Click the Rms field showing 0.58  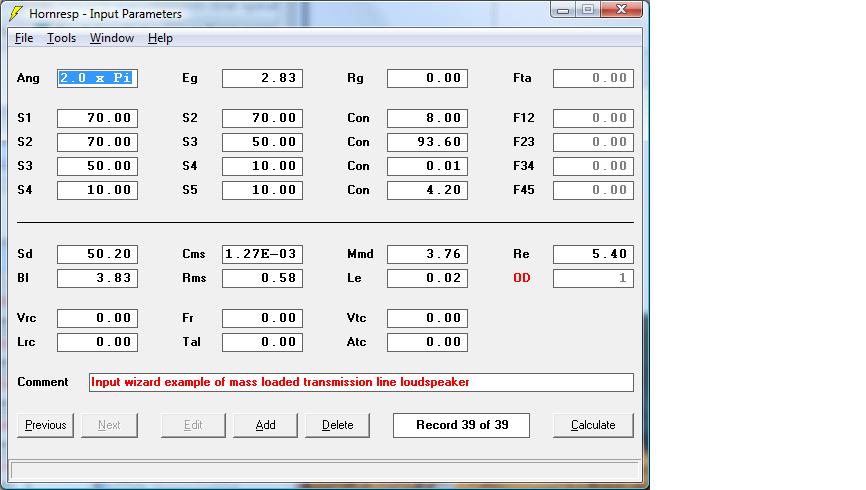[x=262, y=278]
